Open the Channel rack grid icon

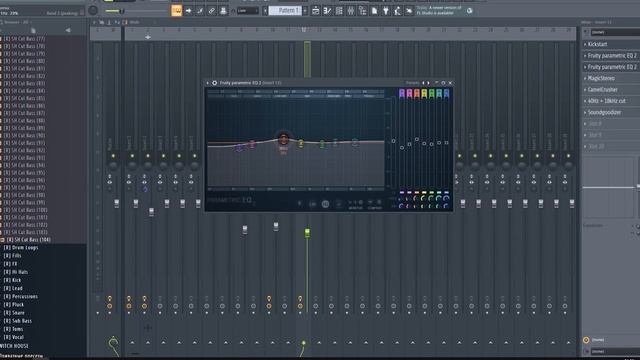[x=339, y=11]
